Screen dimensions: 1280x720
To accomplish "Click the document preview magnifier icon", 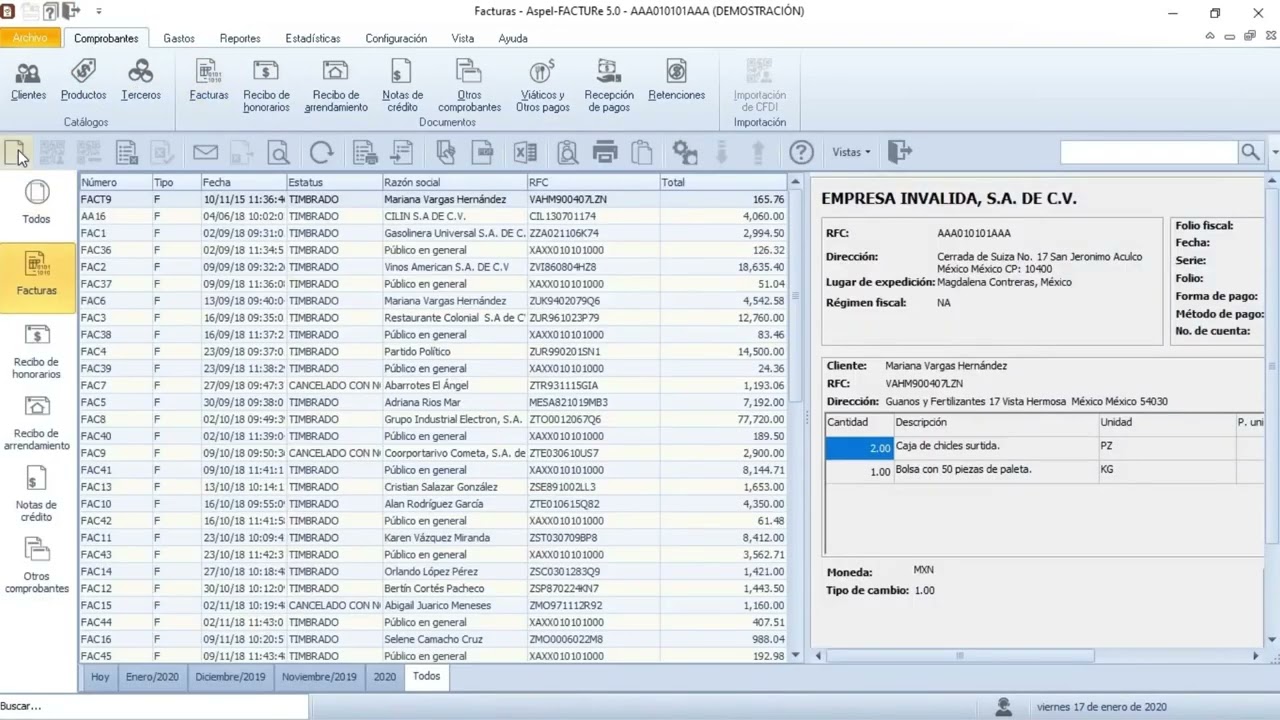I will click(279, 152).
